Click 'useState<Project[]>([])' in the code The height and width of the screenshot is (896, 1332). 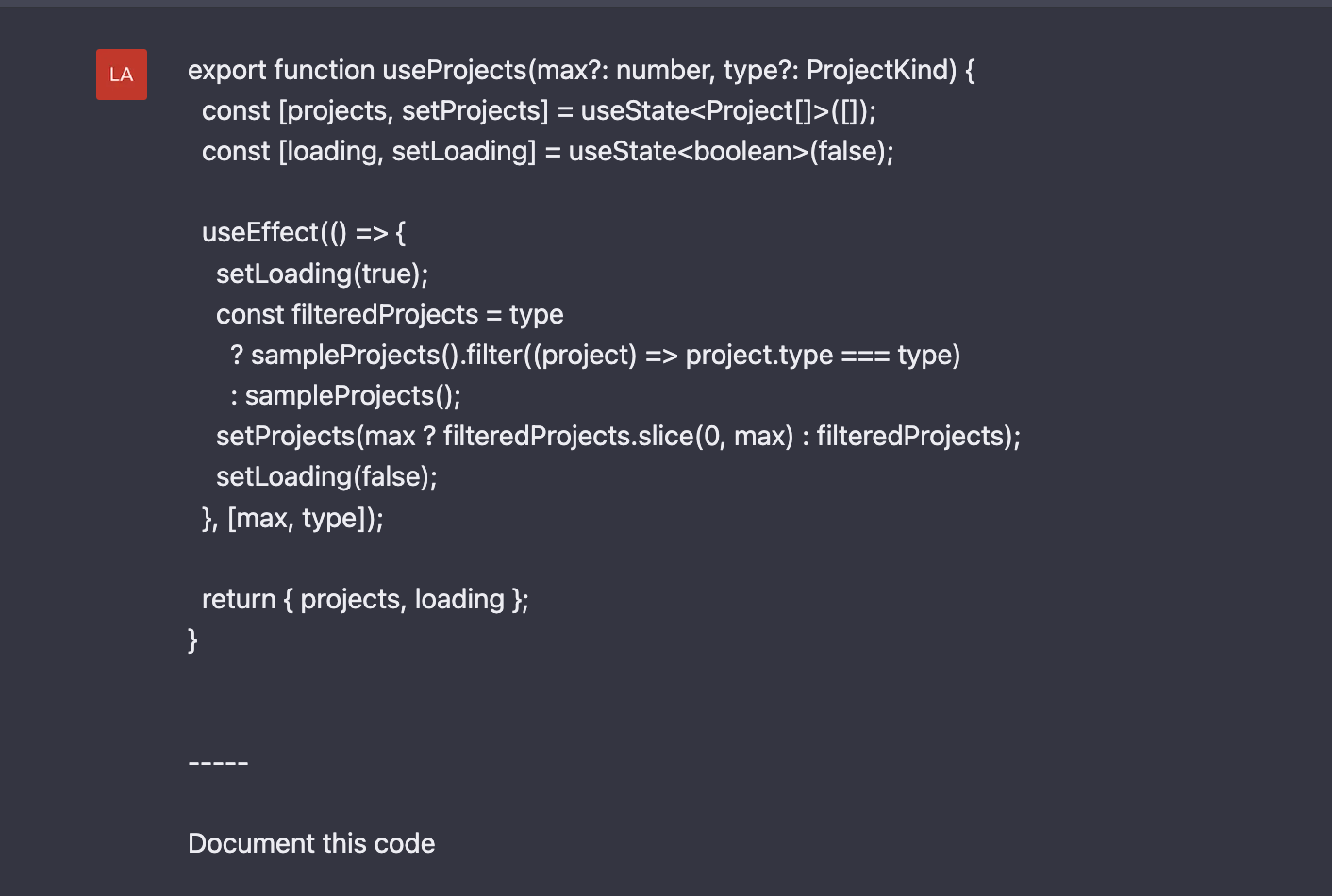click(725, 110)
